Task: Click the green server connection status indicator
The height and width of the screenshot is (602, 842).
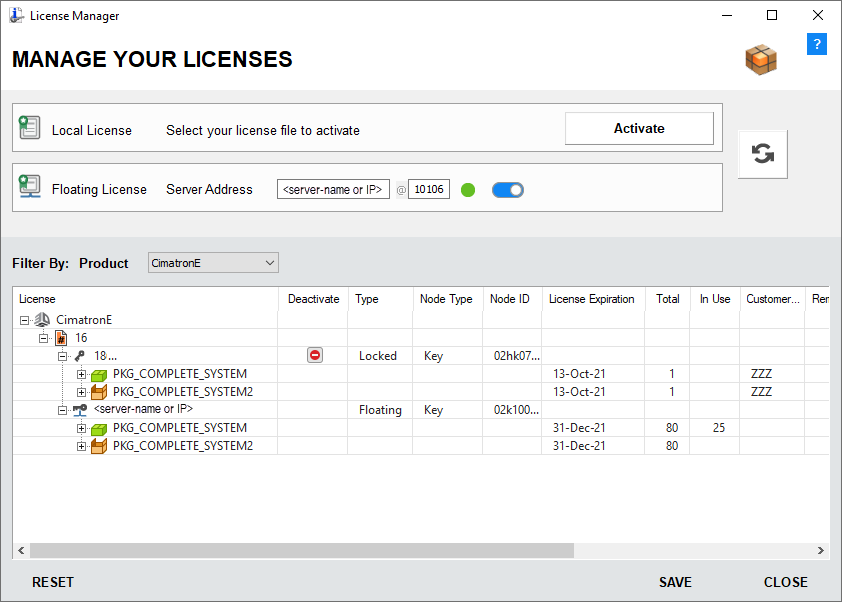Action: 468,190
